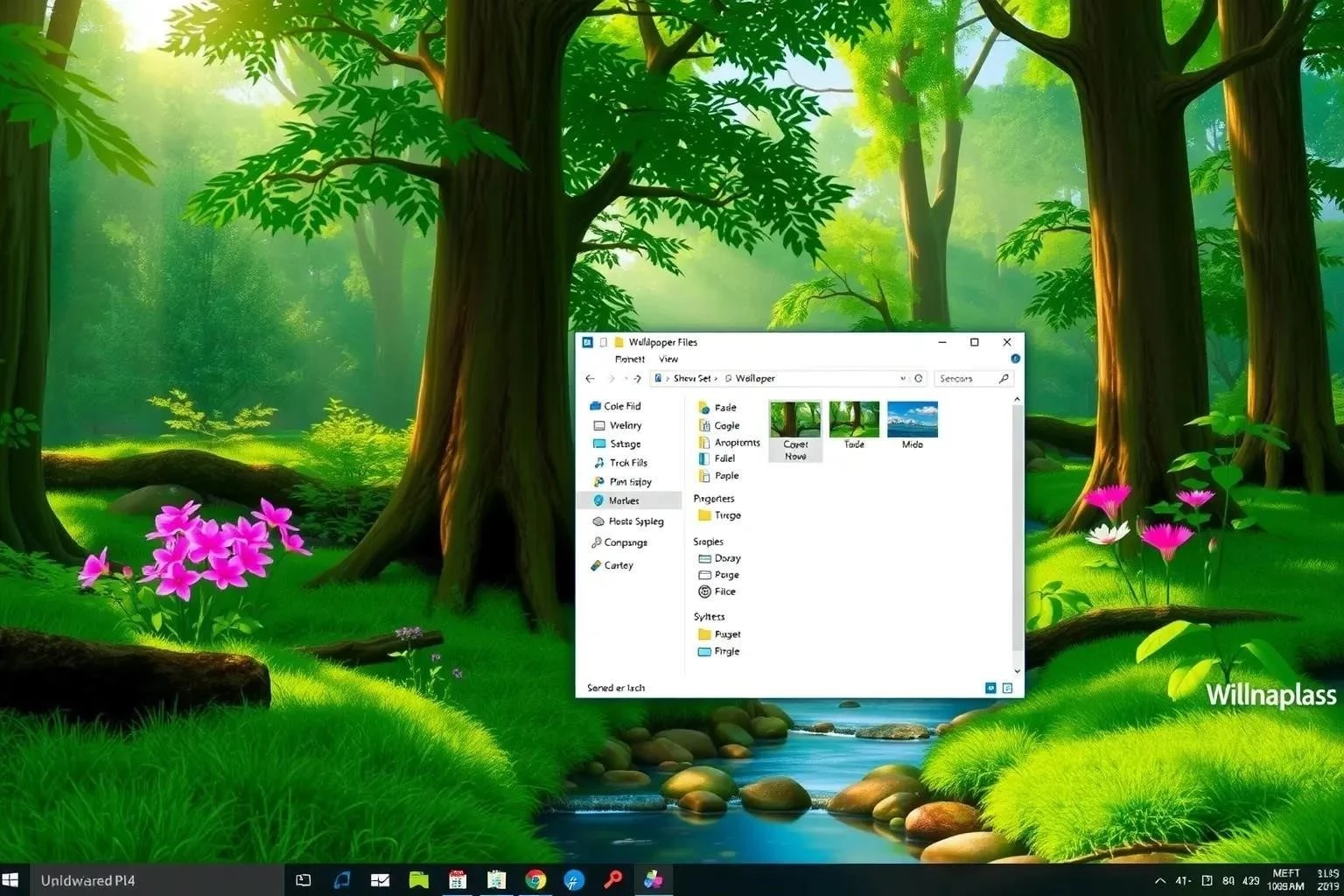Open the blue circular taskbar app

(x=574, y=880)
